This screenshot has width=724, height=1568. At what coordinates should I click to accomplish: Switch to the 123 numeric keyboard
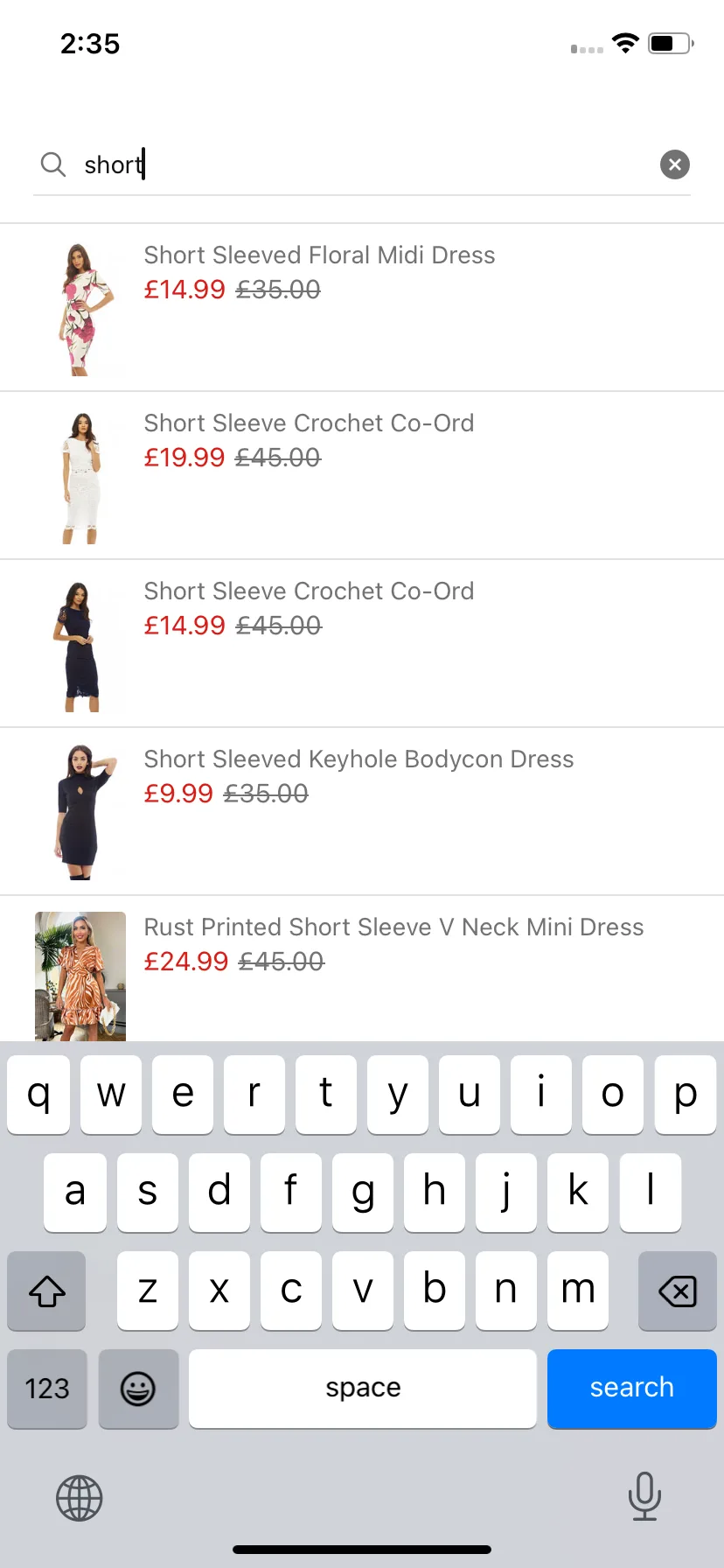[x=47, y=1389]
